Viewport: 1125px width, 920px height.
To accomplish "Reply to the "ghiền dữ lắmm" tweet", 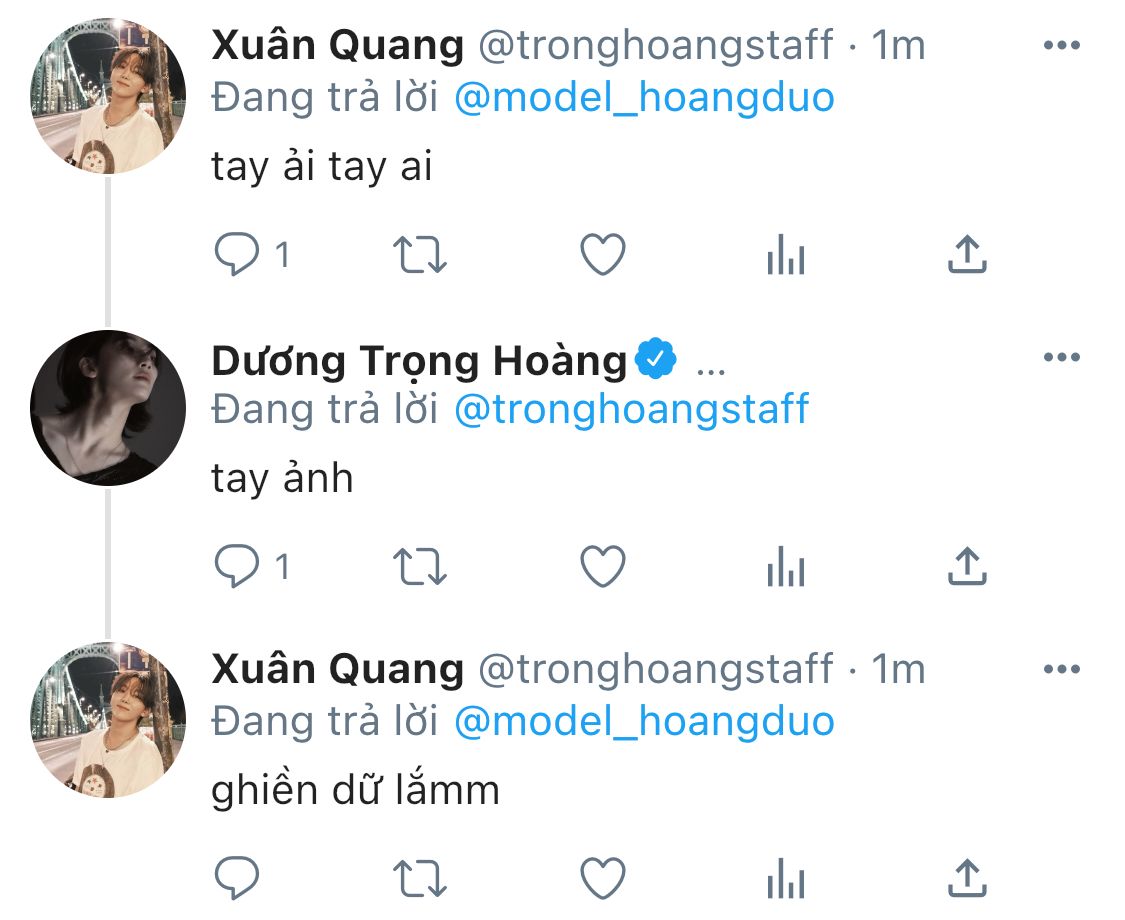I will pyautogui.click(x=237, y=878).
